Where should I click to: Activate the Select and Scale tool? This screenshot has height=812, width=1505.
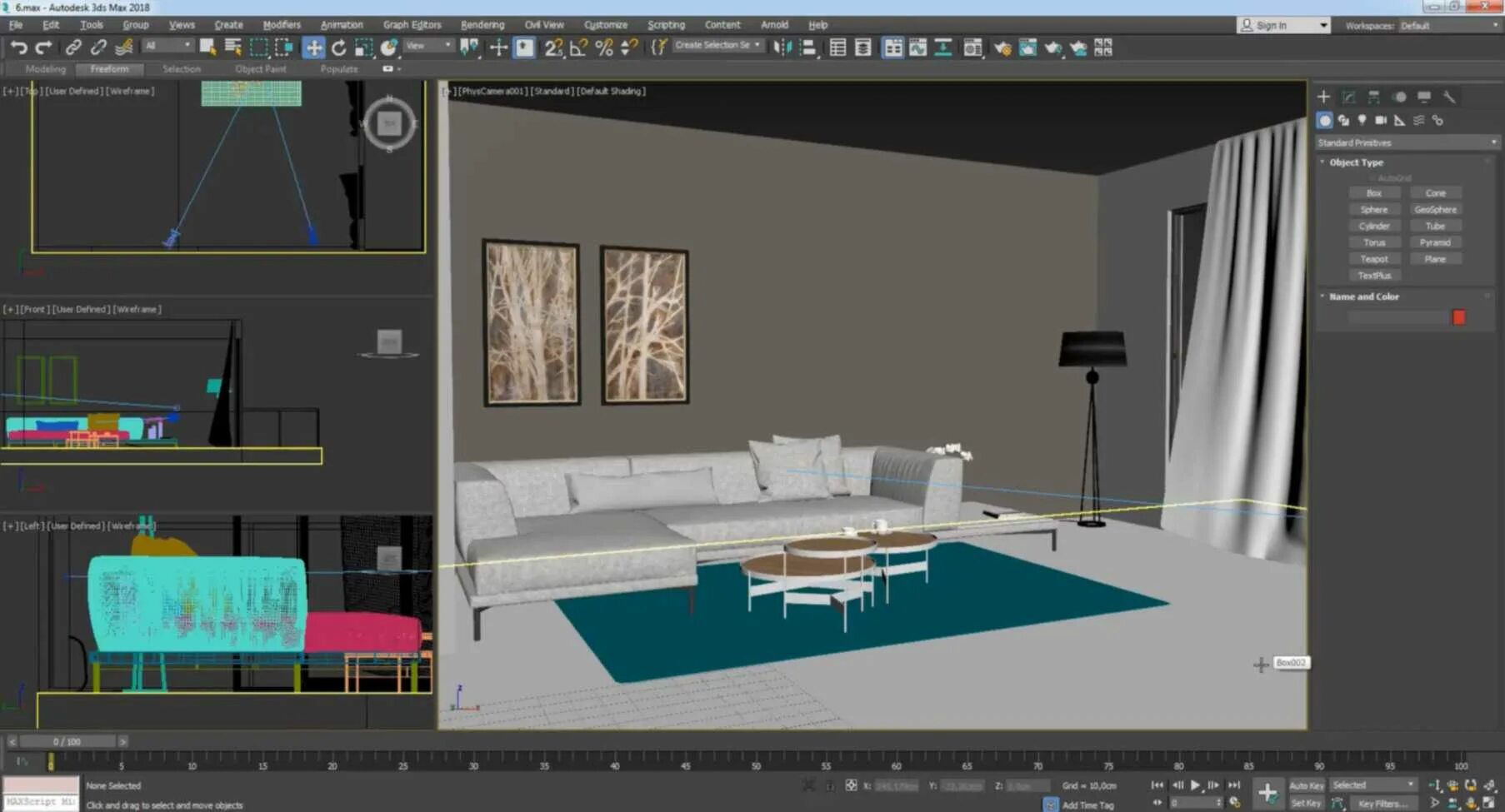(x=363, y=47)
